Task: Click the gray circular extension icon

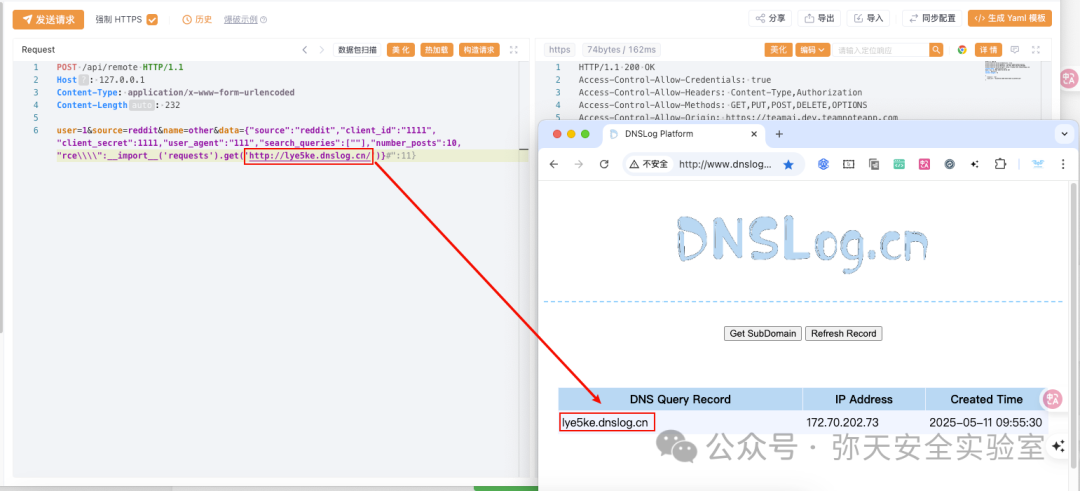Action: pyautogui.click(x=949, y=164)
